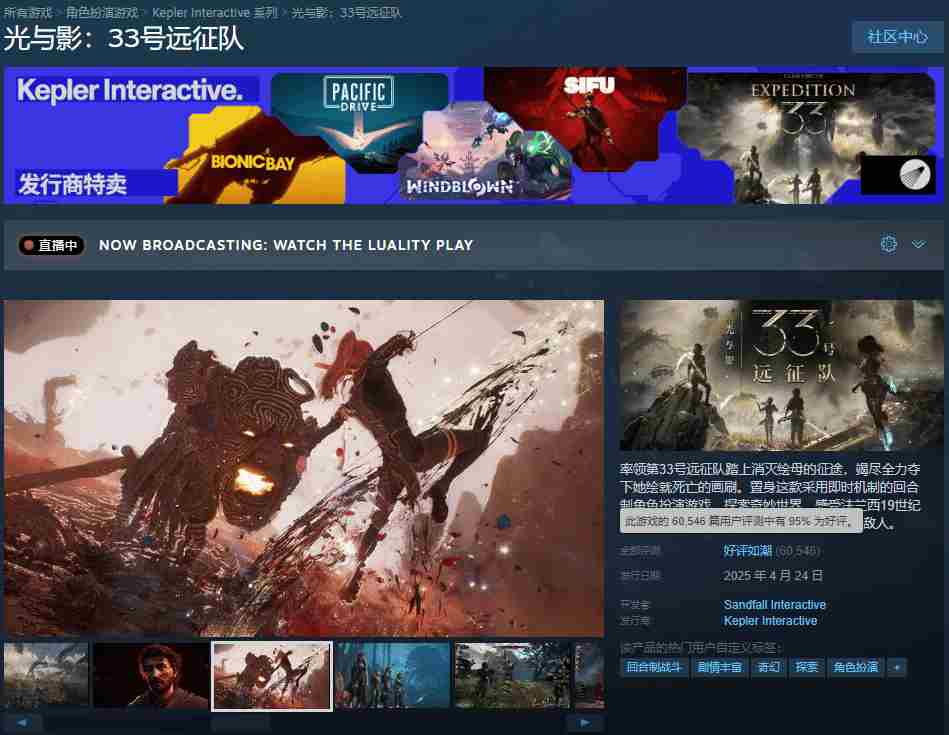Click release date 2025 年 4 月 24 日
Viewport: 949px width, 735px height.
coord(773,575)
